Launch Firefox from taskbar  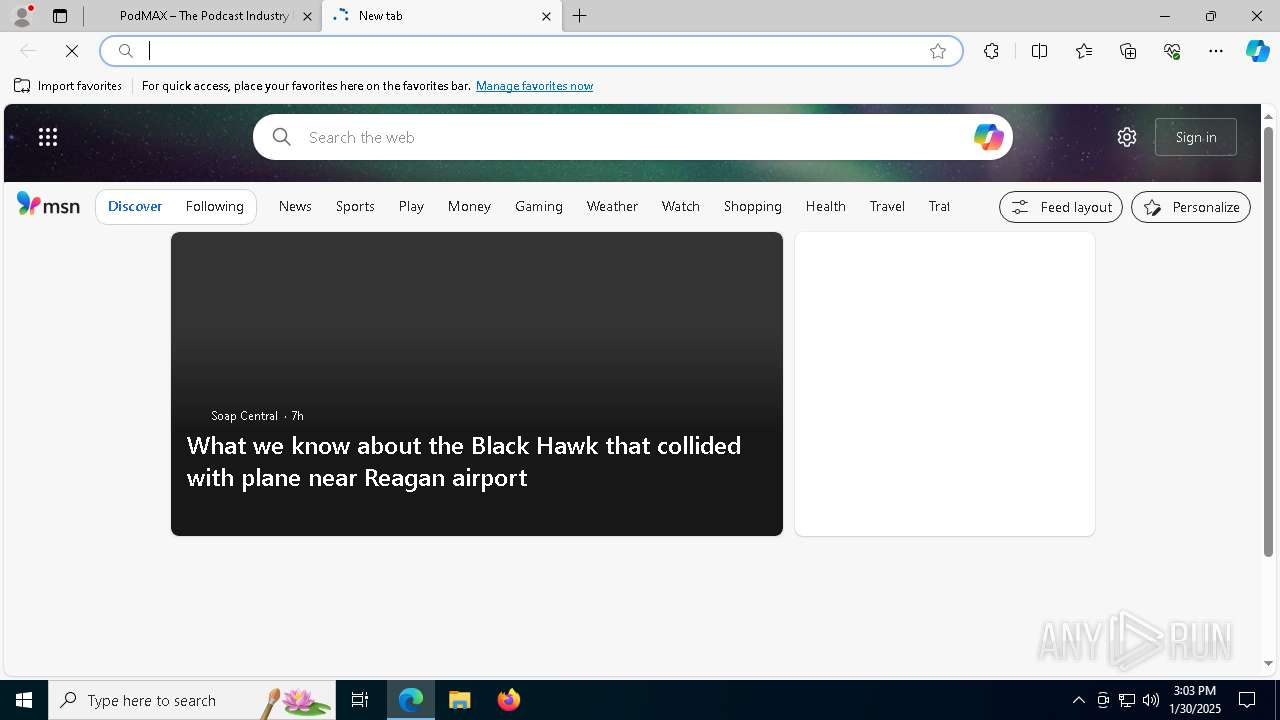tap(508, 700)
